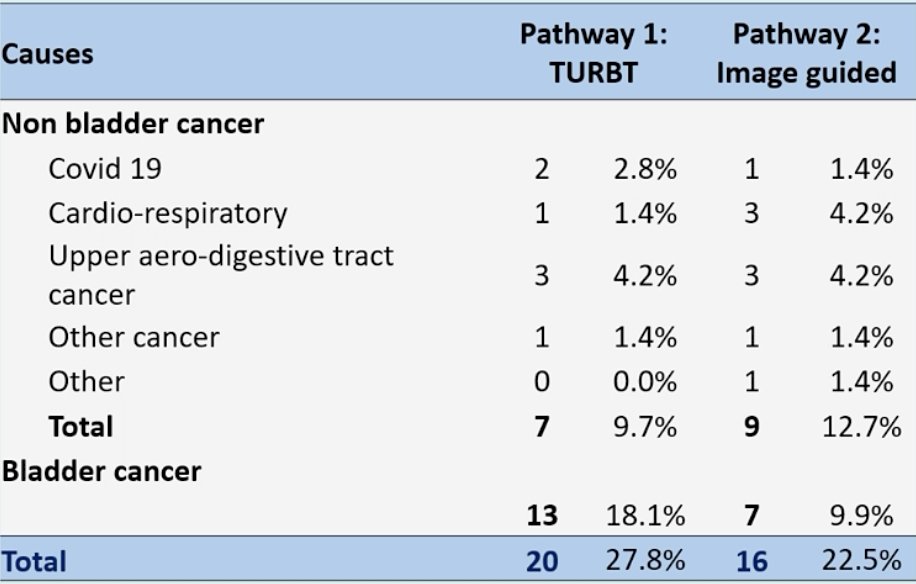Click the 18.1% bladder cancer cell

click(646, 516)
